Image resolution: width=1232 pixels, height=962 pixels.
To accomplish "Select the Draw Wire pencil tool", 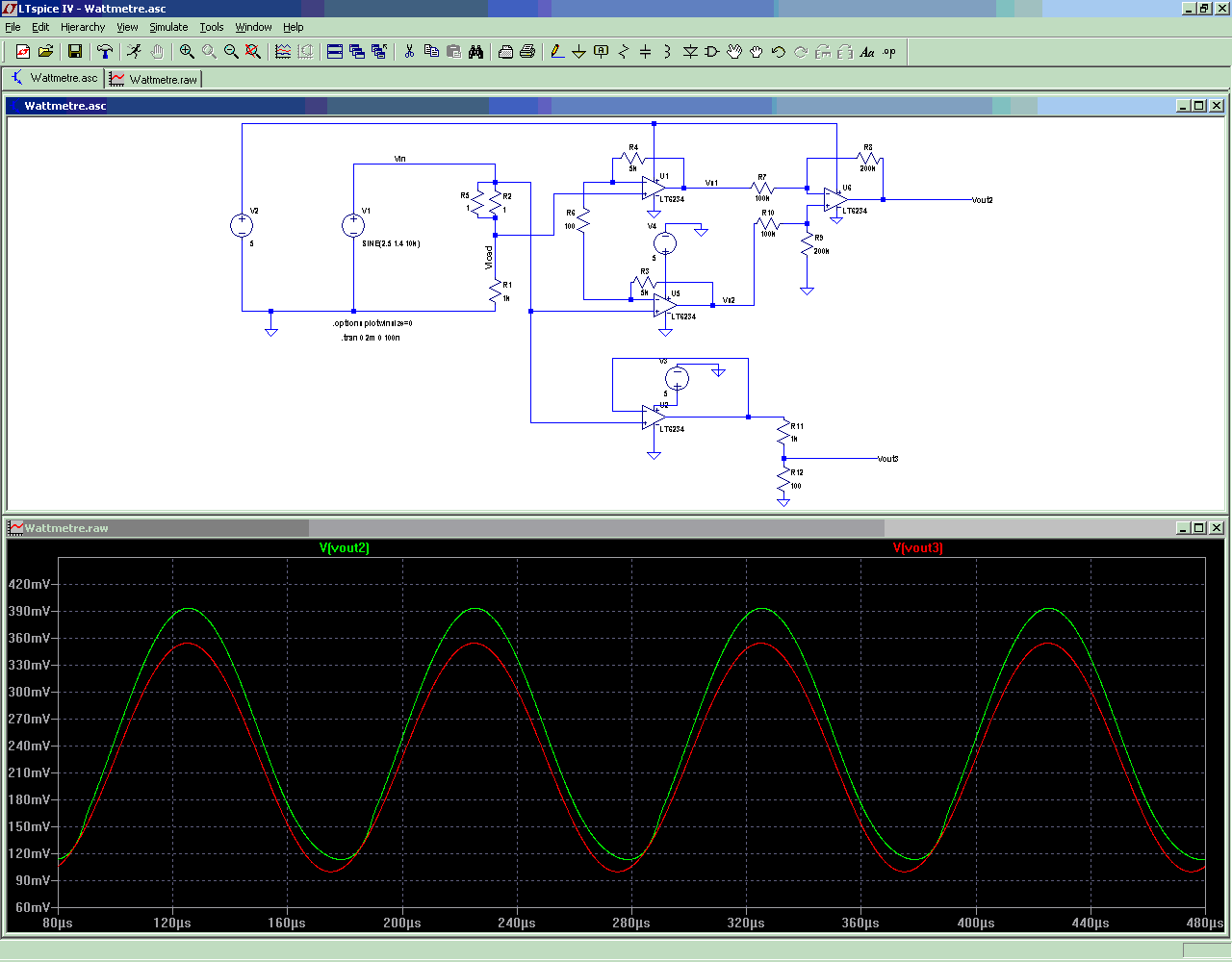I will (556, 52).
